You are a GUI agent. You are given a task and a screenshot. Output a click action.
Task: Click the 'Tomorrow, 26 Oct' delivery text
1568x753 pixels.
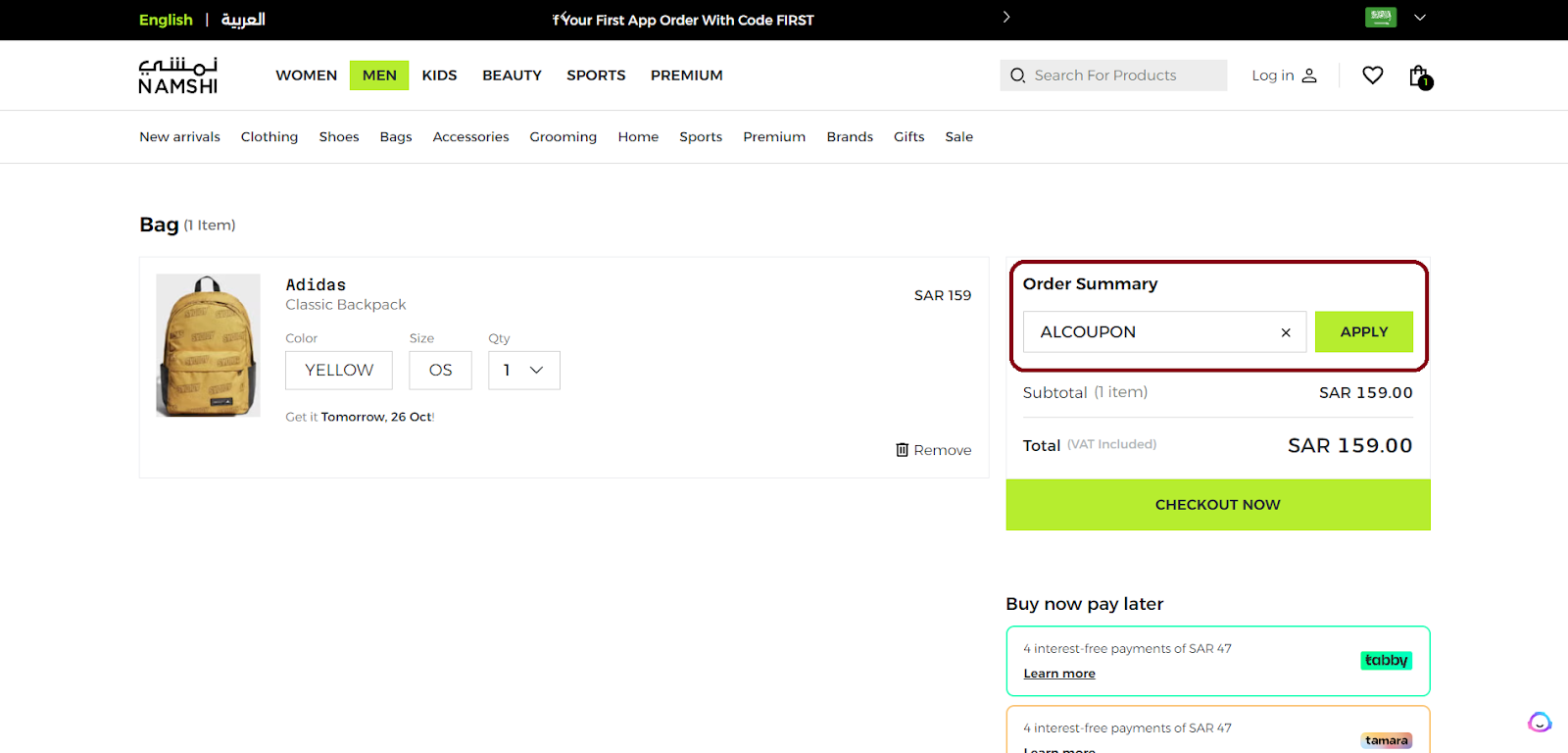[376, 417]
